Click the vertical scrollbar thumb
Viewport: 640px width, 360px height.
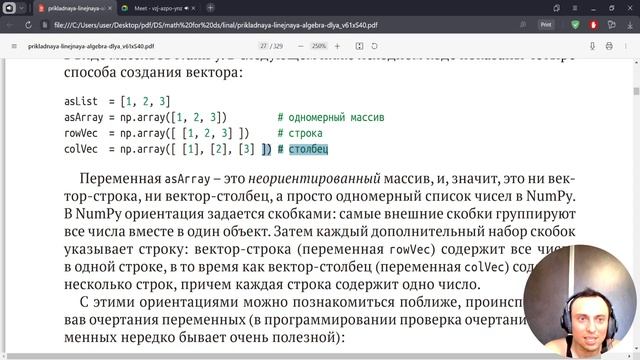636,91
